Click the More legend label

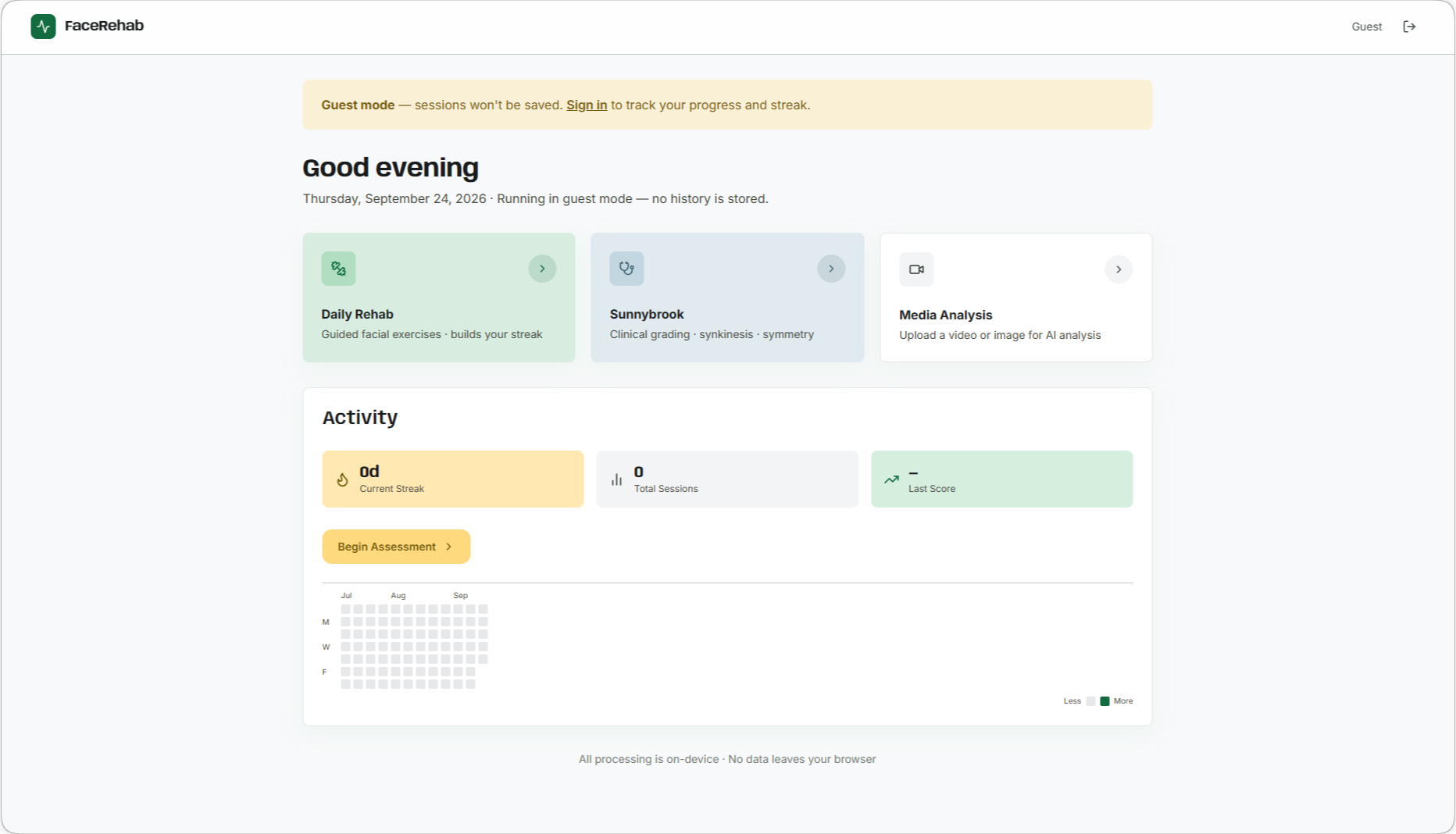click(x=1123, y=701)
